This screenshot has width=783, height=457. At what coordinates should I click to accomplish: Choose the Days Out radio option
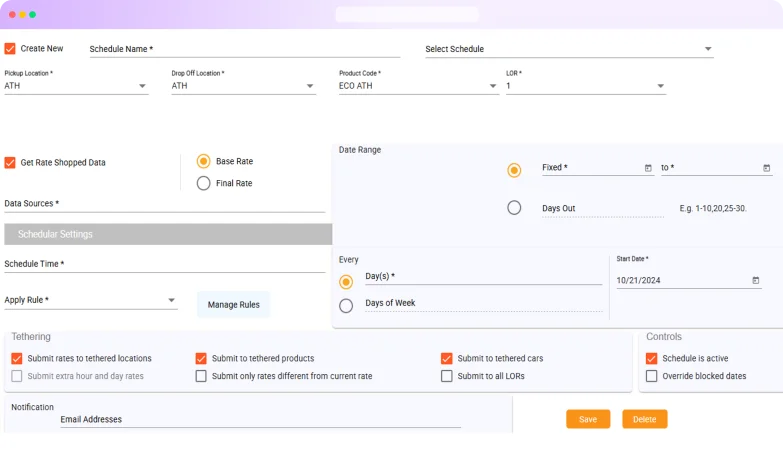(514, 208)
